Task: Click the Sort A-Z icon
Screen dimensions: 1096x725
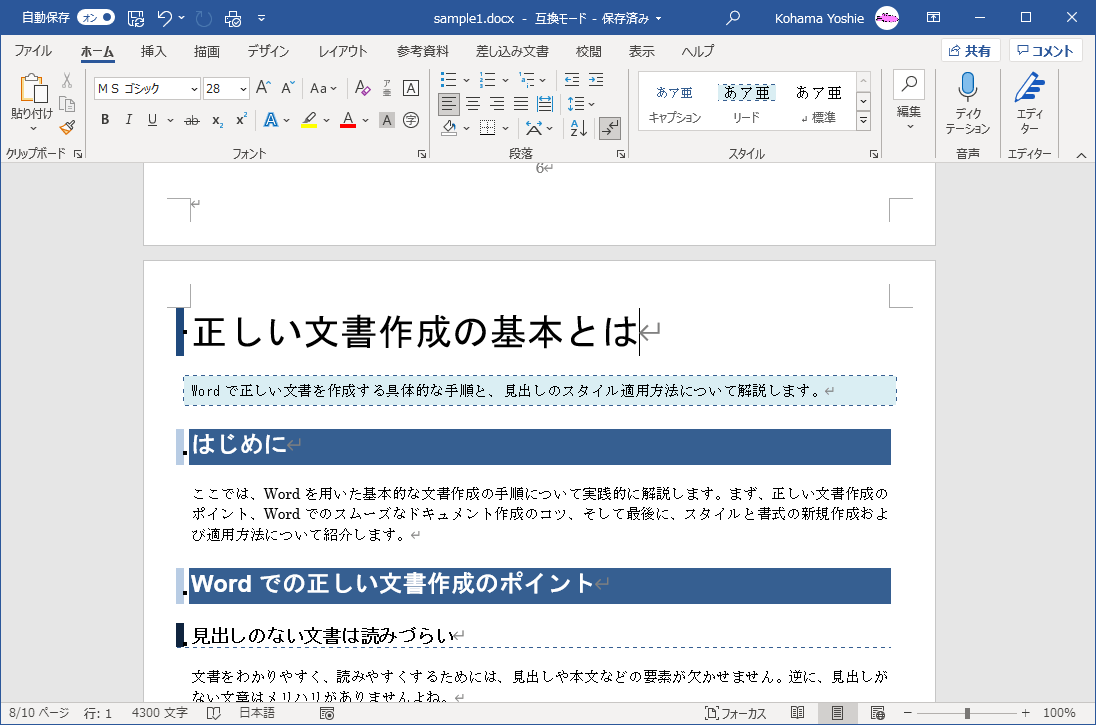Action: 579,128
